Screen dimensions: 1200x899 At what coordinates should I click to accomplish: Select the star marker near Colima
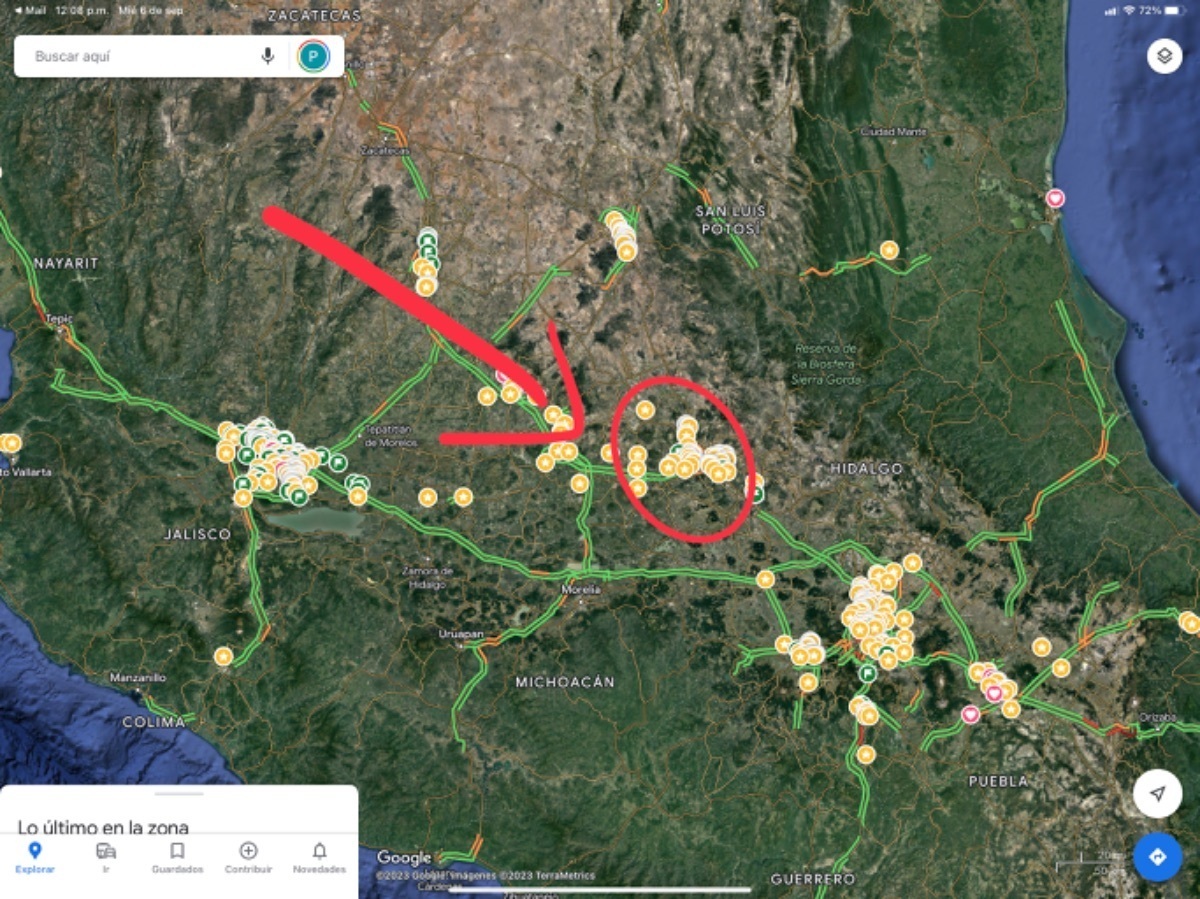tap(223, 656)
